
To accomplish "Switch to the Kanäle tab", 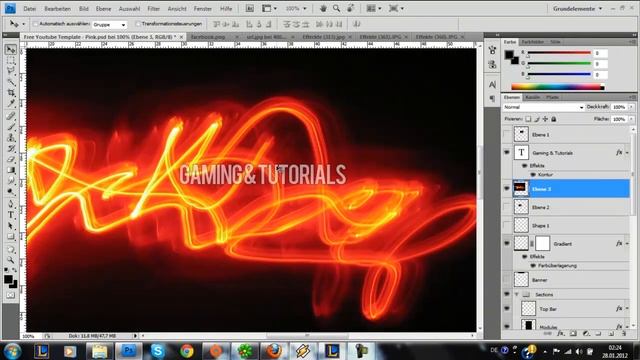I will click(533, 97).
